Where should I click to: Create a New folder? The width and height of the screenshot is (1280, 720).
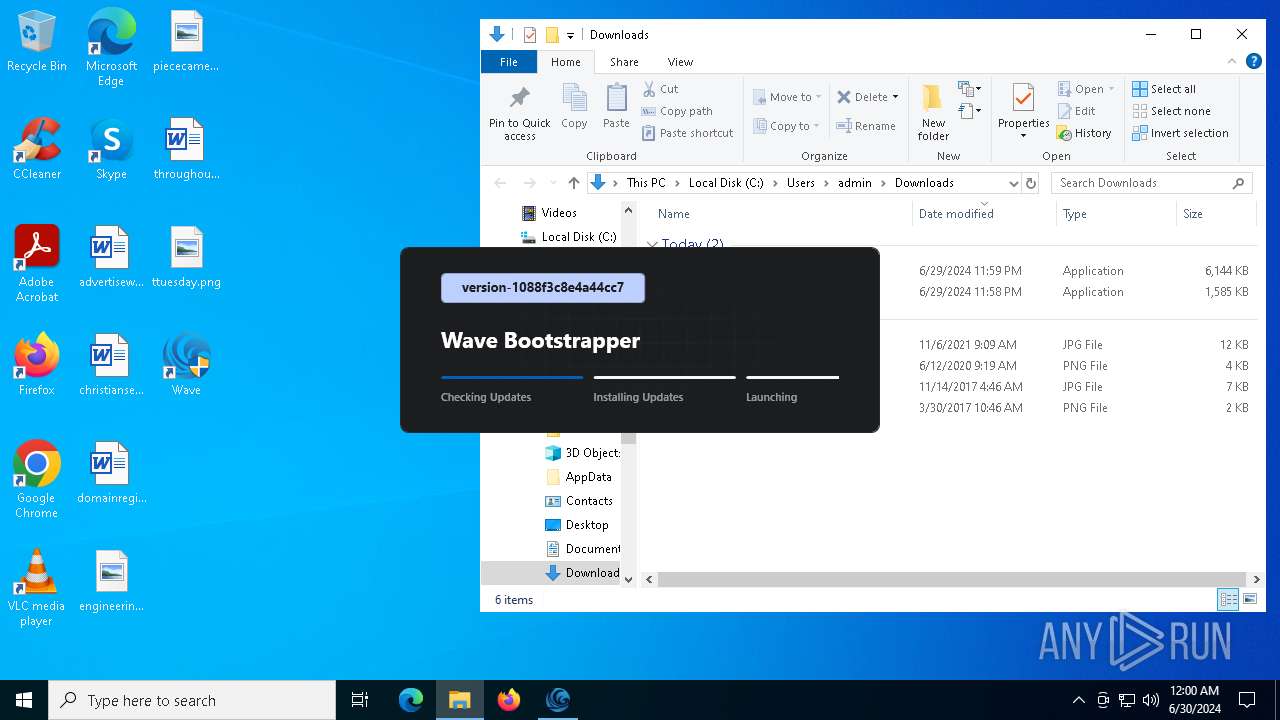click(x=933, y=112)
